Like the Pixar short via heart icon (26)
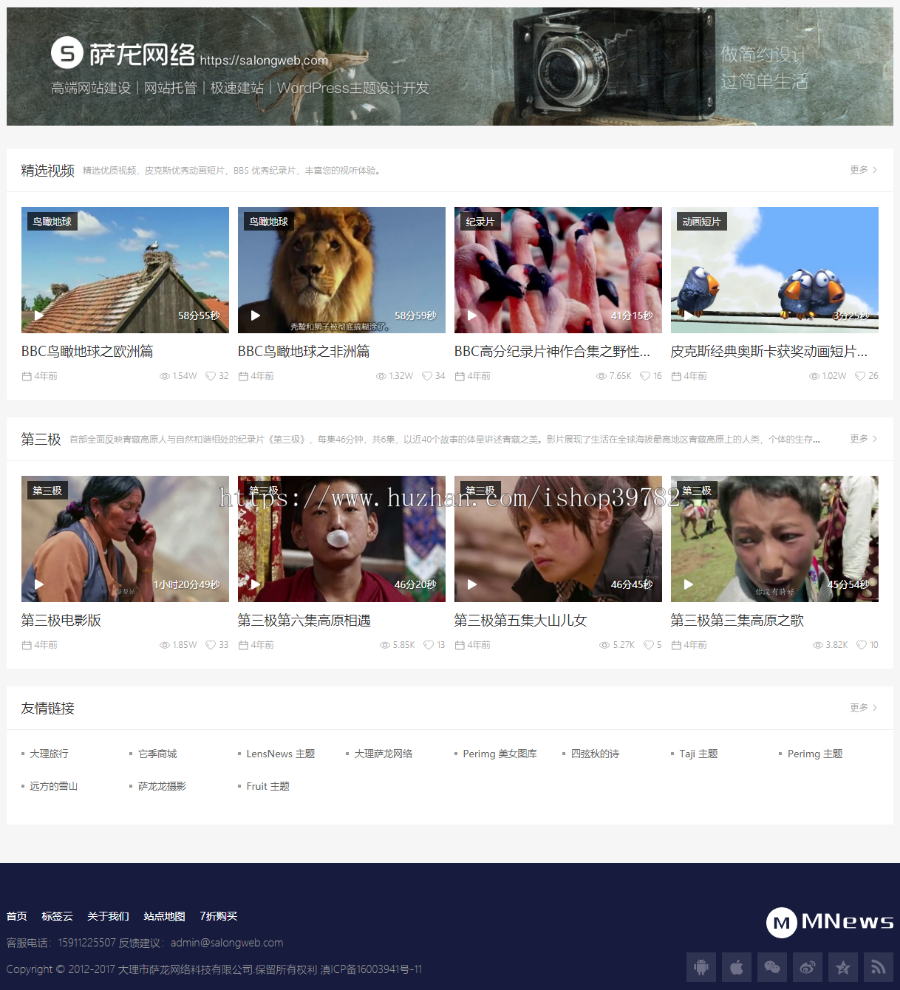The width and height of the screenshot is (900, 990). tap(860, 376)
